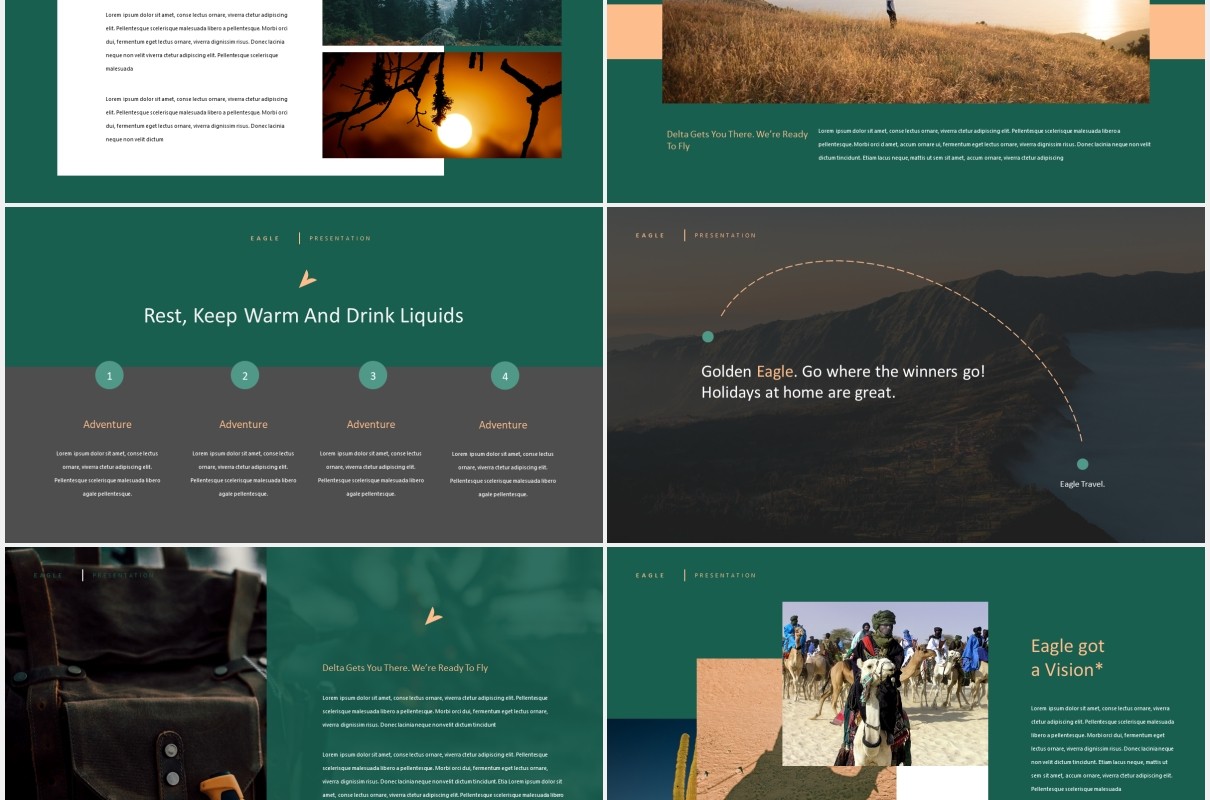
Task: Click the 'Rest, Keep Warm And Drink Liquids' heading
Action: pos(304,316)
